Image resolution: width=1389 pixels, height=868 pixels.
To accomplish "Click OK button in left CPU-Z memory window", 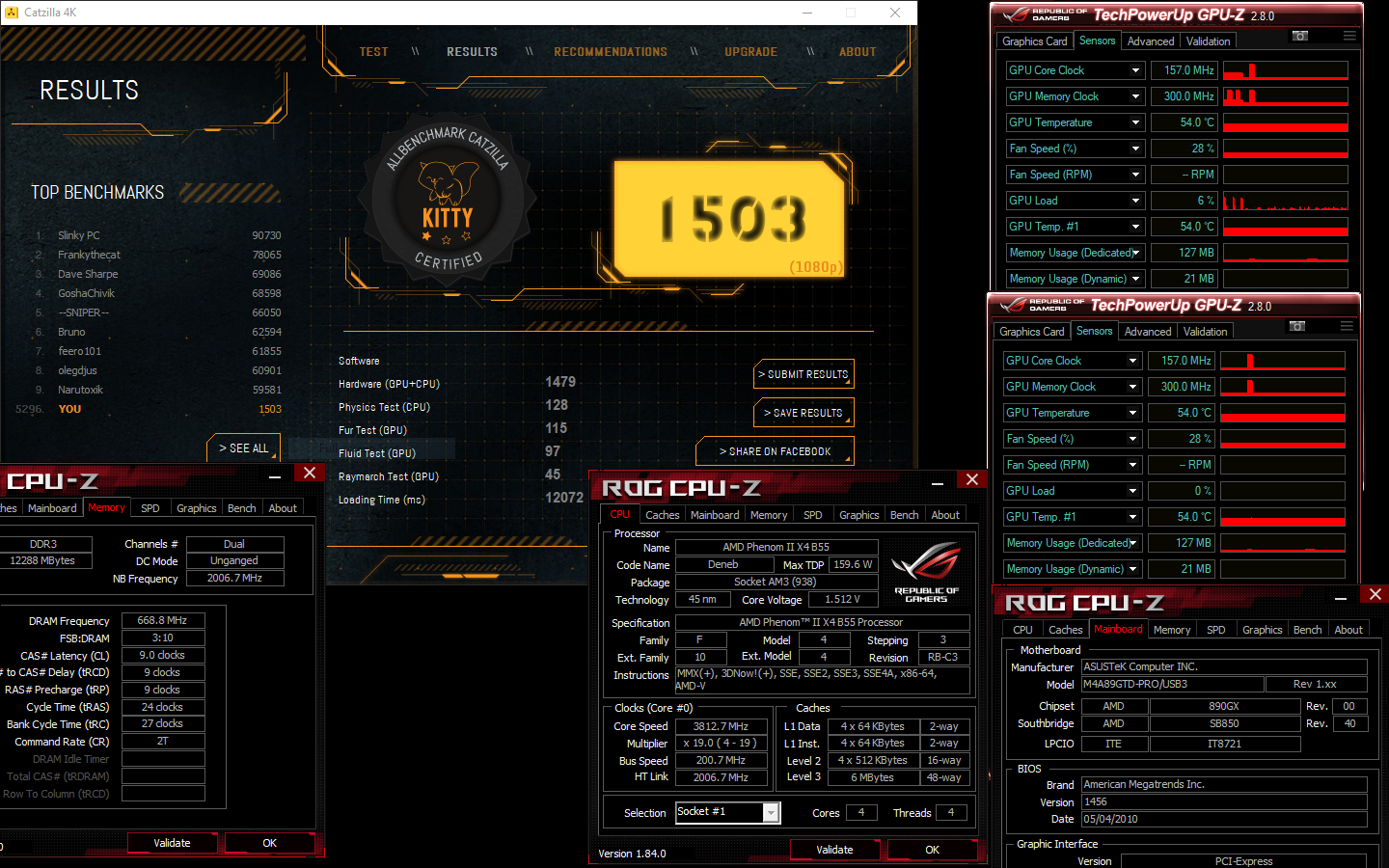I will point(269,843).
